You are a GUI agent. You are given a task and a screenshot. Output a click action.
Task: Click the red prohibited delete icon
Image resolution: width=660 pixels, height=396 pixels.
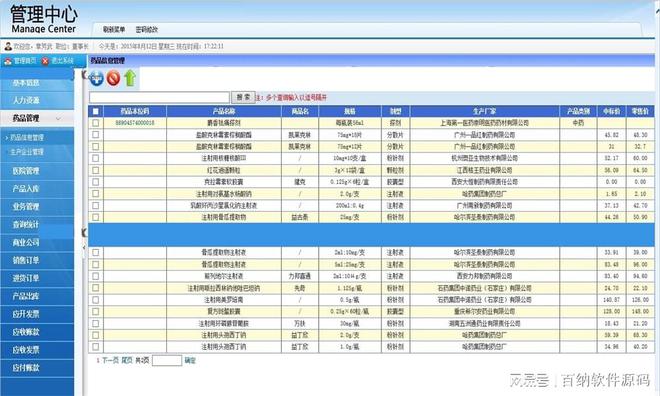[x=113, y=78]
